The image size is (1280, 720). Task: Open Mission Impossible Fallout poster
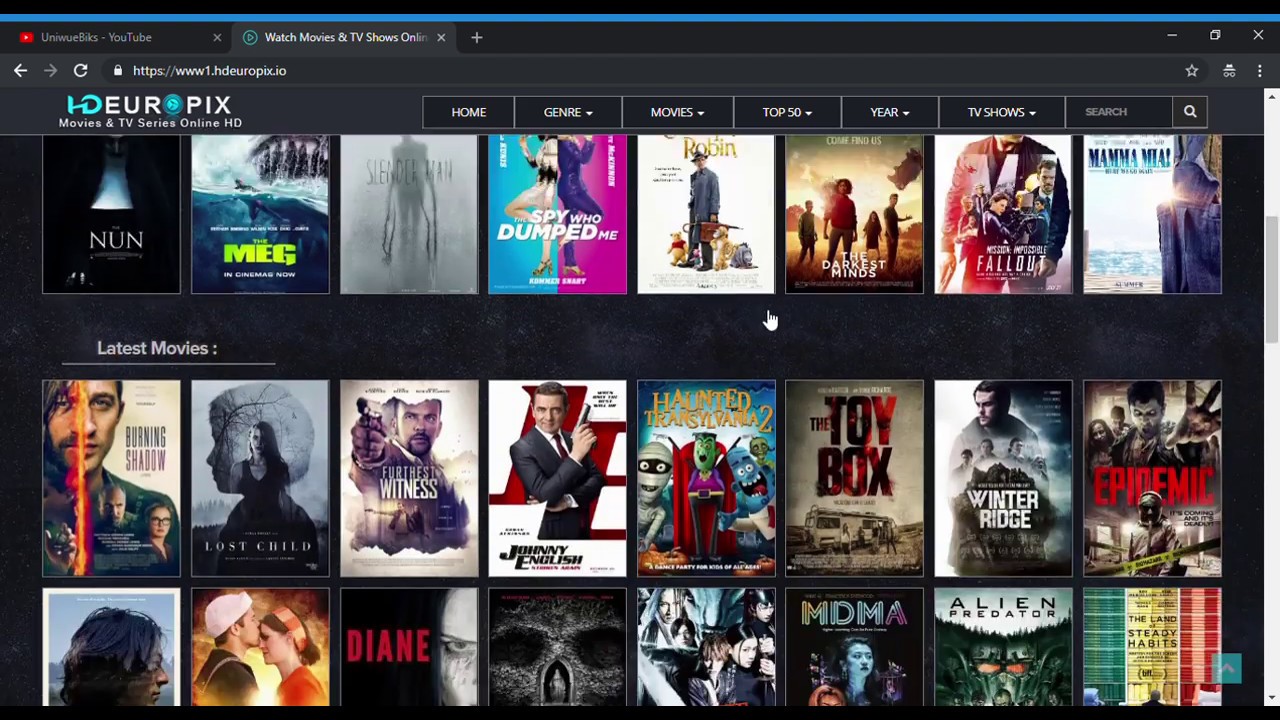pos(1003,214)
